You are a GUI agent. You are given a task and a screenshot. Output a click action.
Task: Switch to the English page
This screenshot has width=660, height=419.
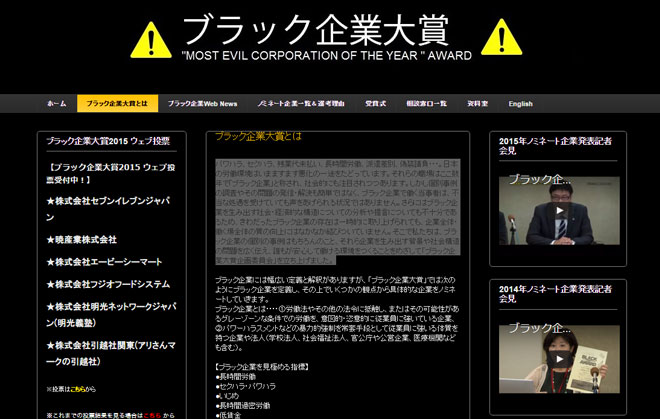pyautogui.click(x=520, y=104)
